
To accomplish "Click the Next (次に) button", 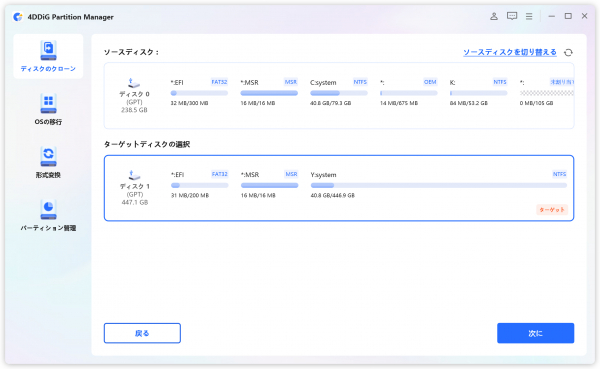I will [x=535, y=333].
